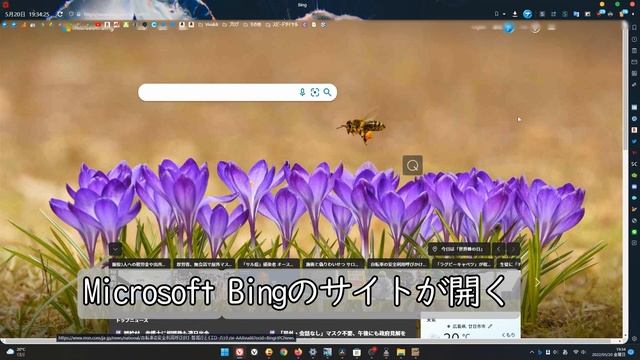The height and width of the screenshot is (360, 640).
Task: Open the image info magnifier on wallpaper
Action: pos(412,165)
